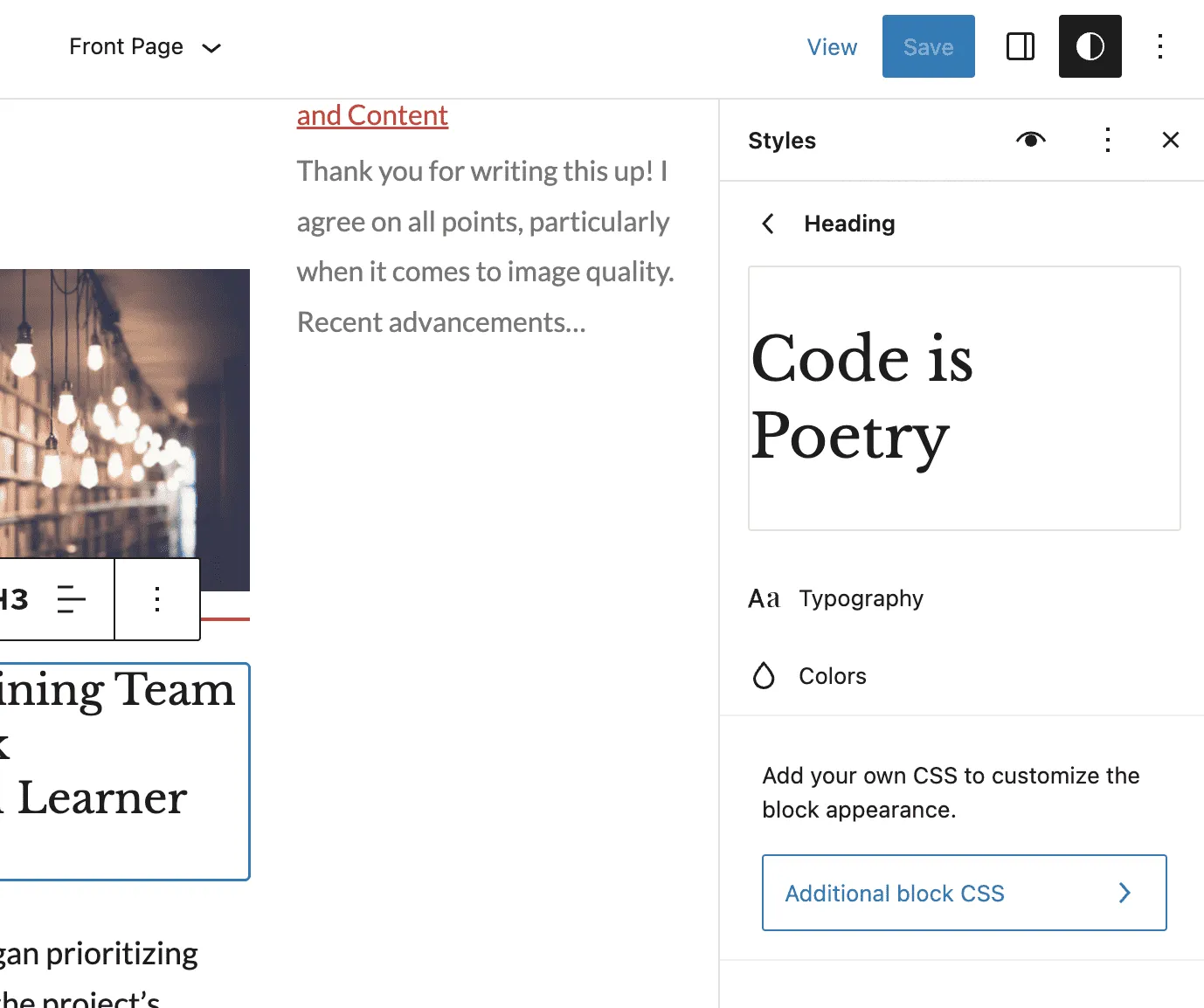The height and width of the screenshot is (1008, 1204).
Task: Click the View link in top bar
Action: point(832,47)
